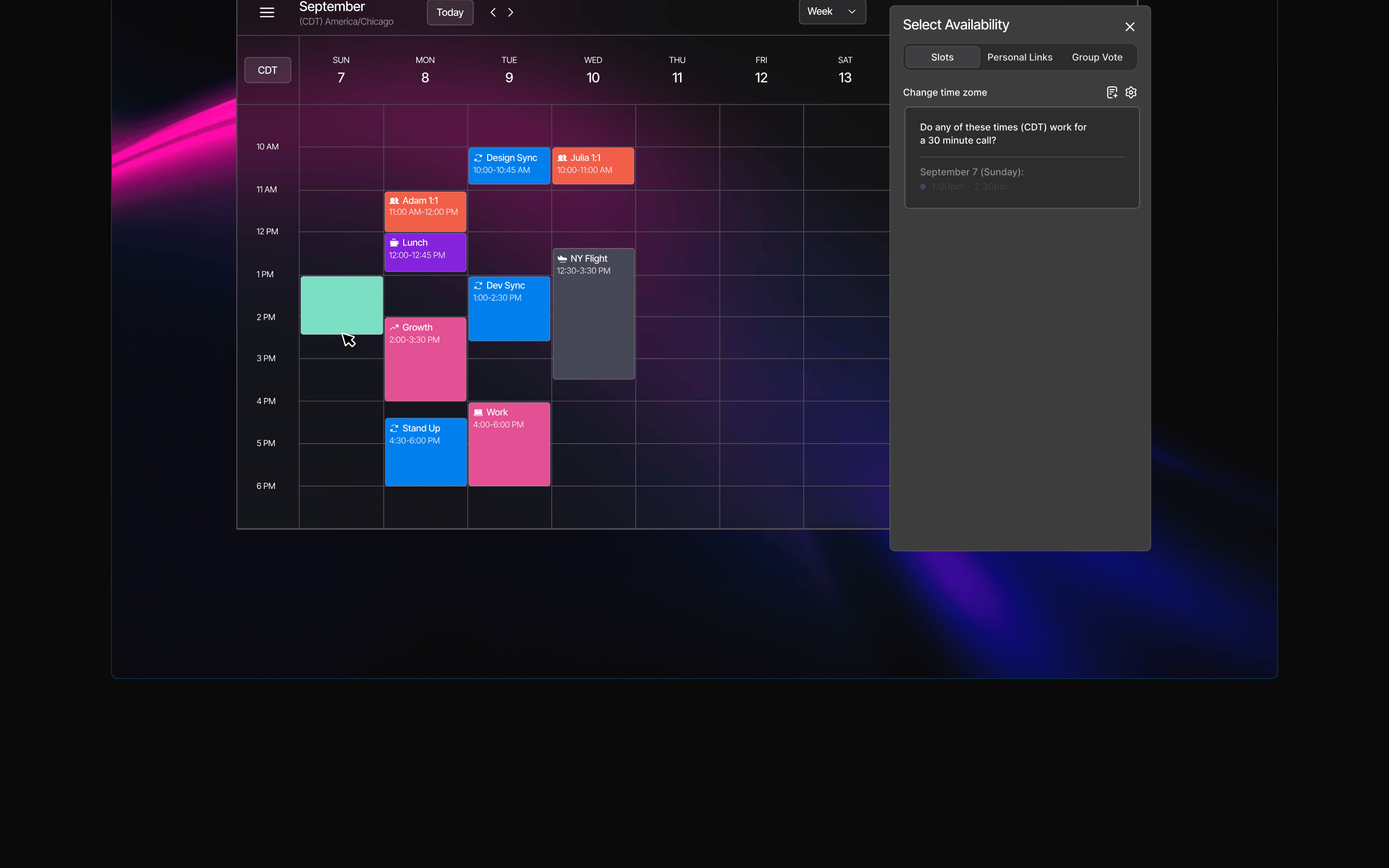Switch to the Group Vote tab
The height and width of the screenshot is (868, 1389).
(1097, 57)
